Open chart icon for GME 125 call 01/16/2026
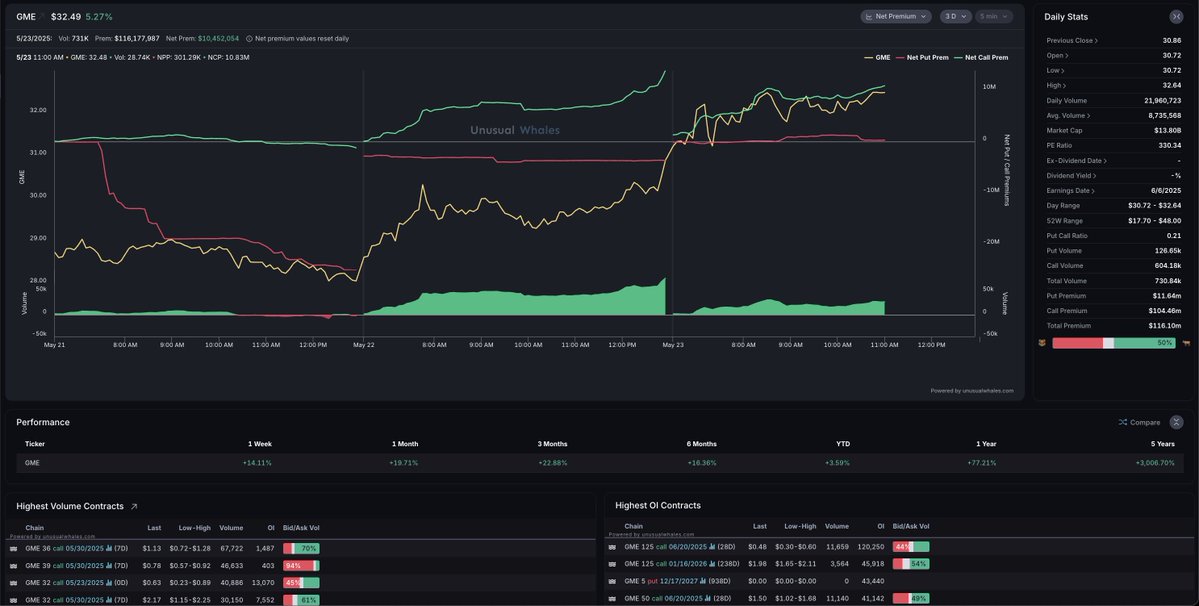Viewport: 1199px width, 606px height. (x=713, y=564)
